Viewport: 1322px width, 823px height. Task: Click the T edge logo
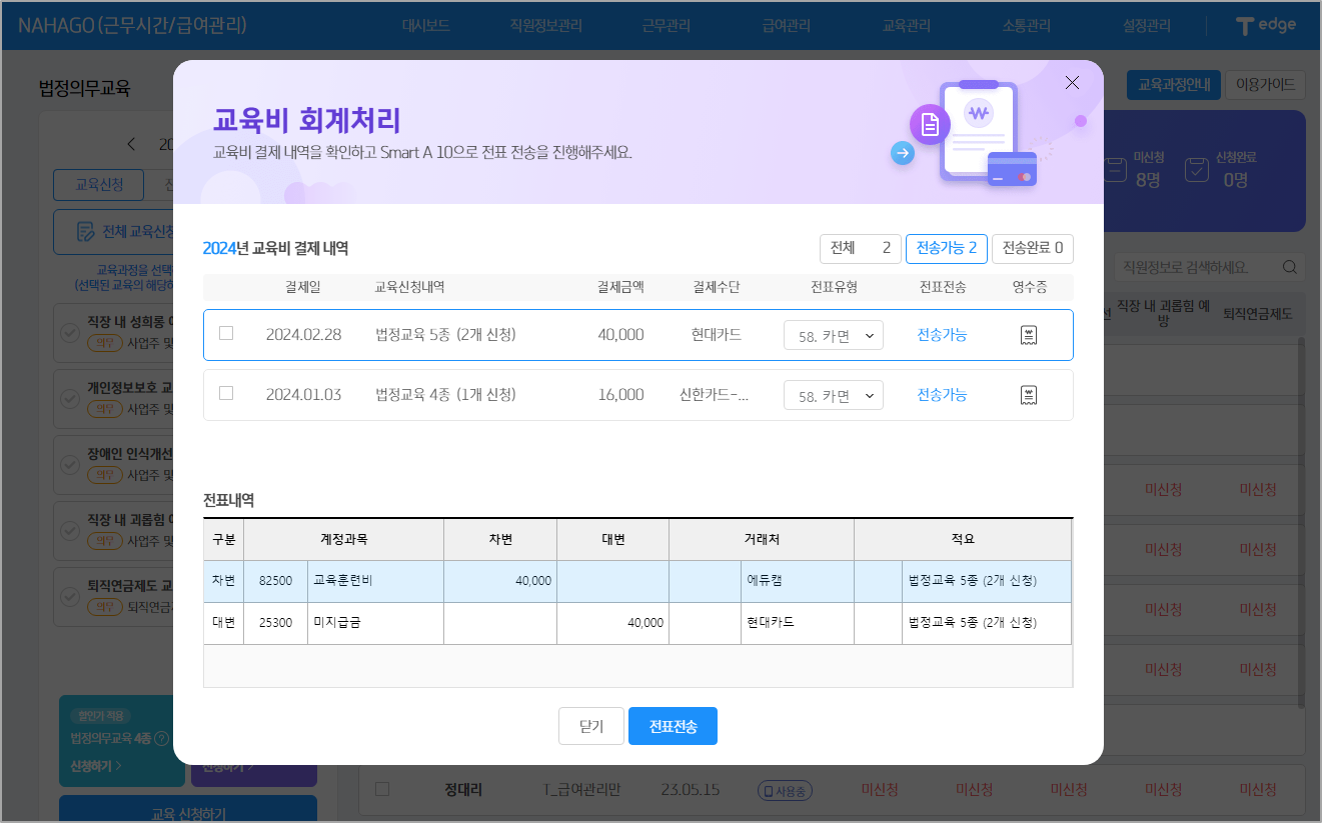coord(1265,26)
